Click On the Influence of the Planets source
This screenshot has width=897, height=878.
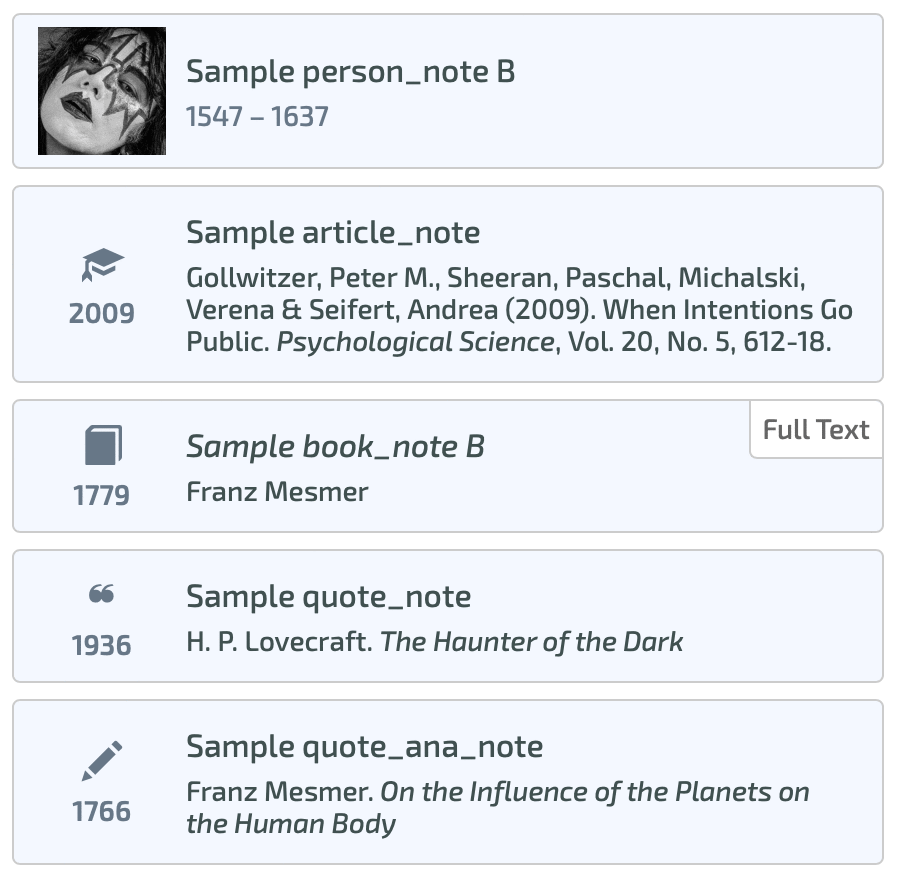pyautogui.click(x=596, y=793)
